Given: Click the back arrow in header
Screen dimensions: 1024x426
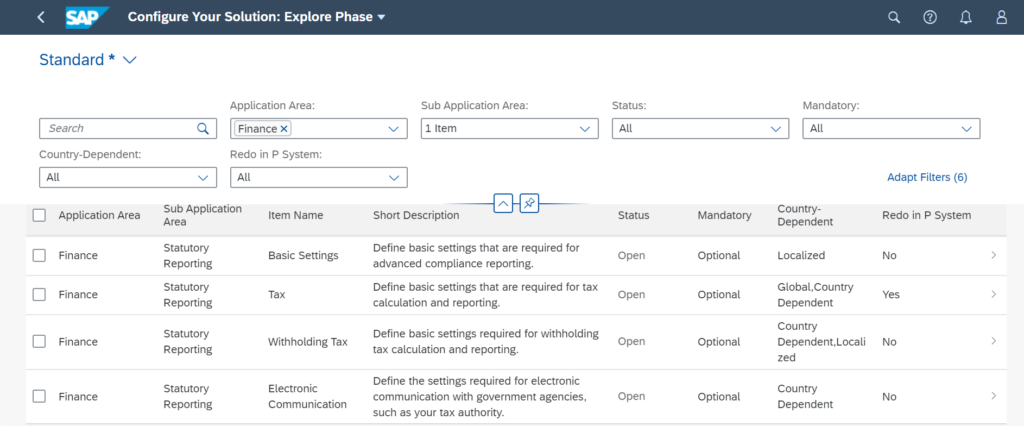Looking at the screenshot, I should click(x=41, y=17).
